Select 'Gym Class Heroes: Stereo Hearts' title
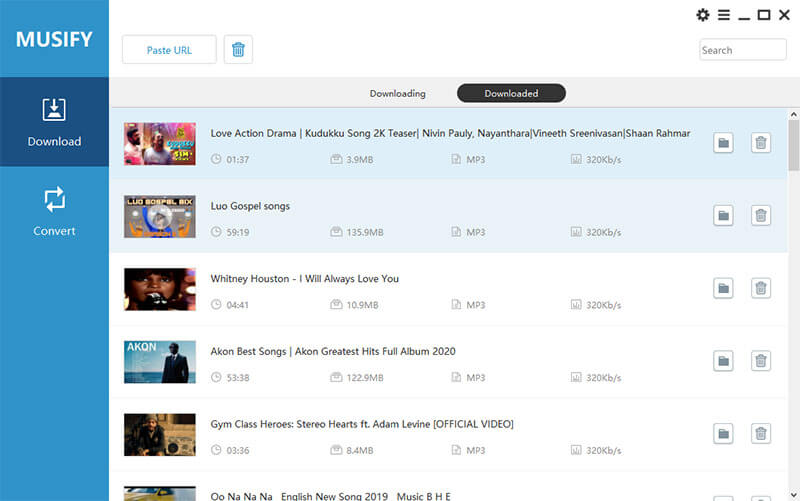This screenshot has height=501, width=800. pos(362,424)
